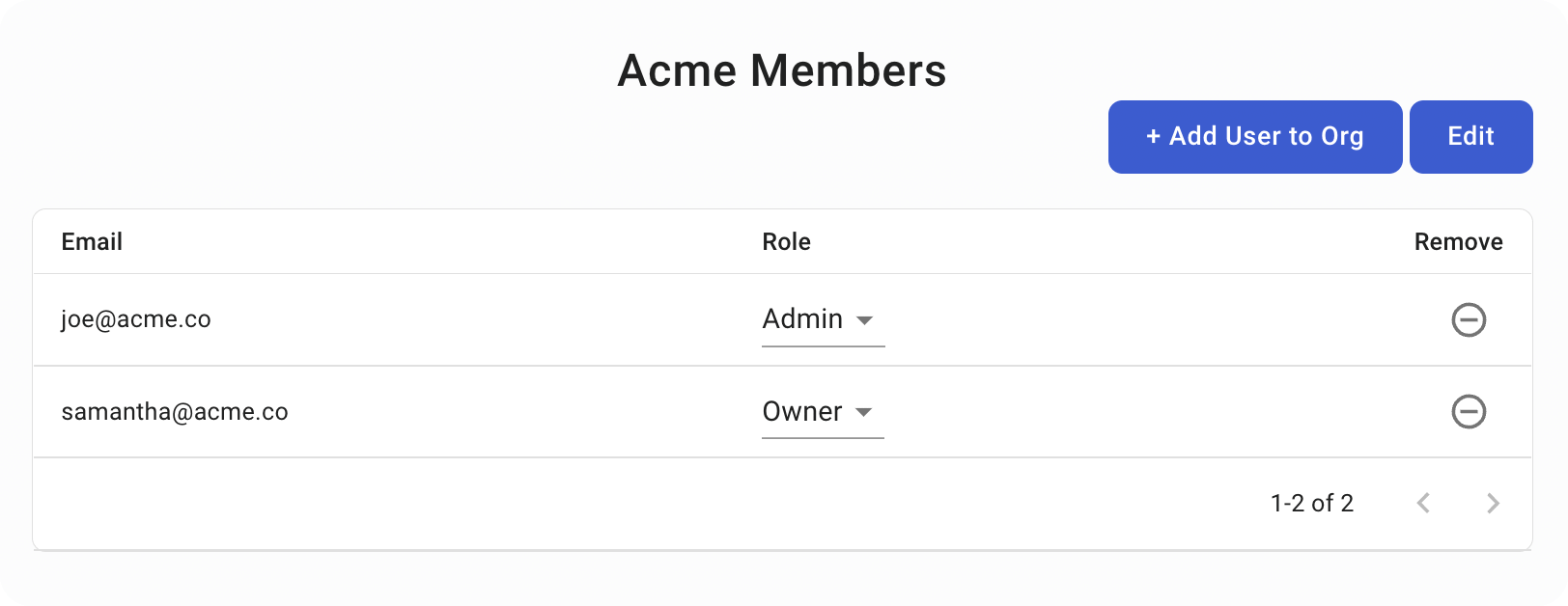Click the remove icon for samantha@acme.co

tap(1469, 412)
